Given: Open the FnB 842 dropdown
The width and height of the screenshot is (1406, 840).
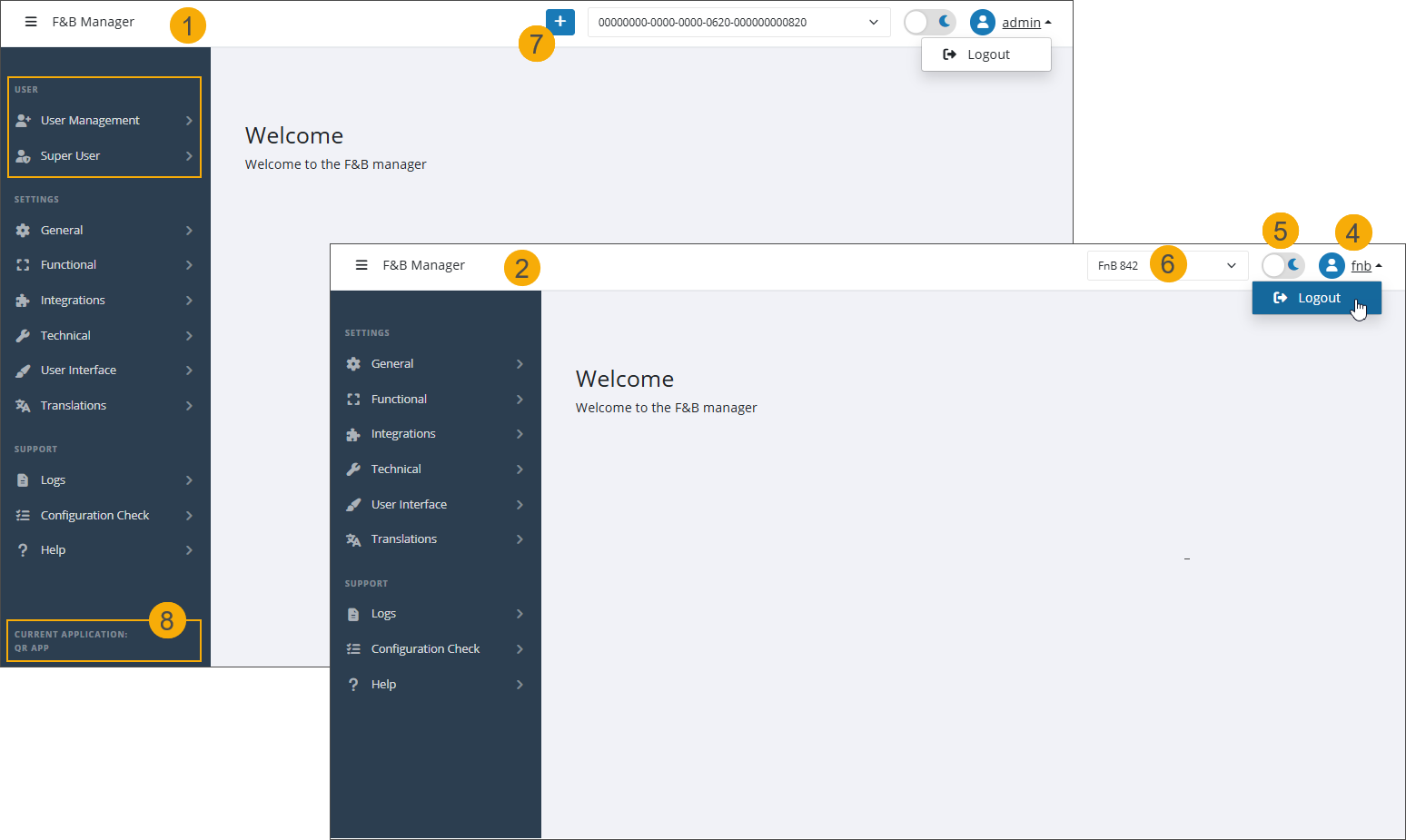Looking at the screenshot, I should pos(1167,265).
